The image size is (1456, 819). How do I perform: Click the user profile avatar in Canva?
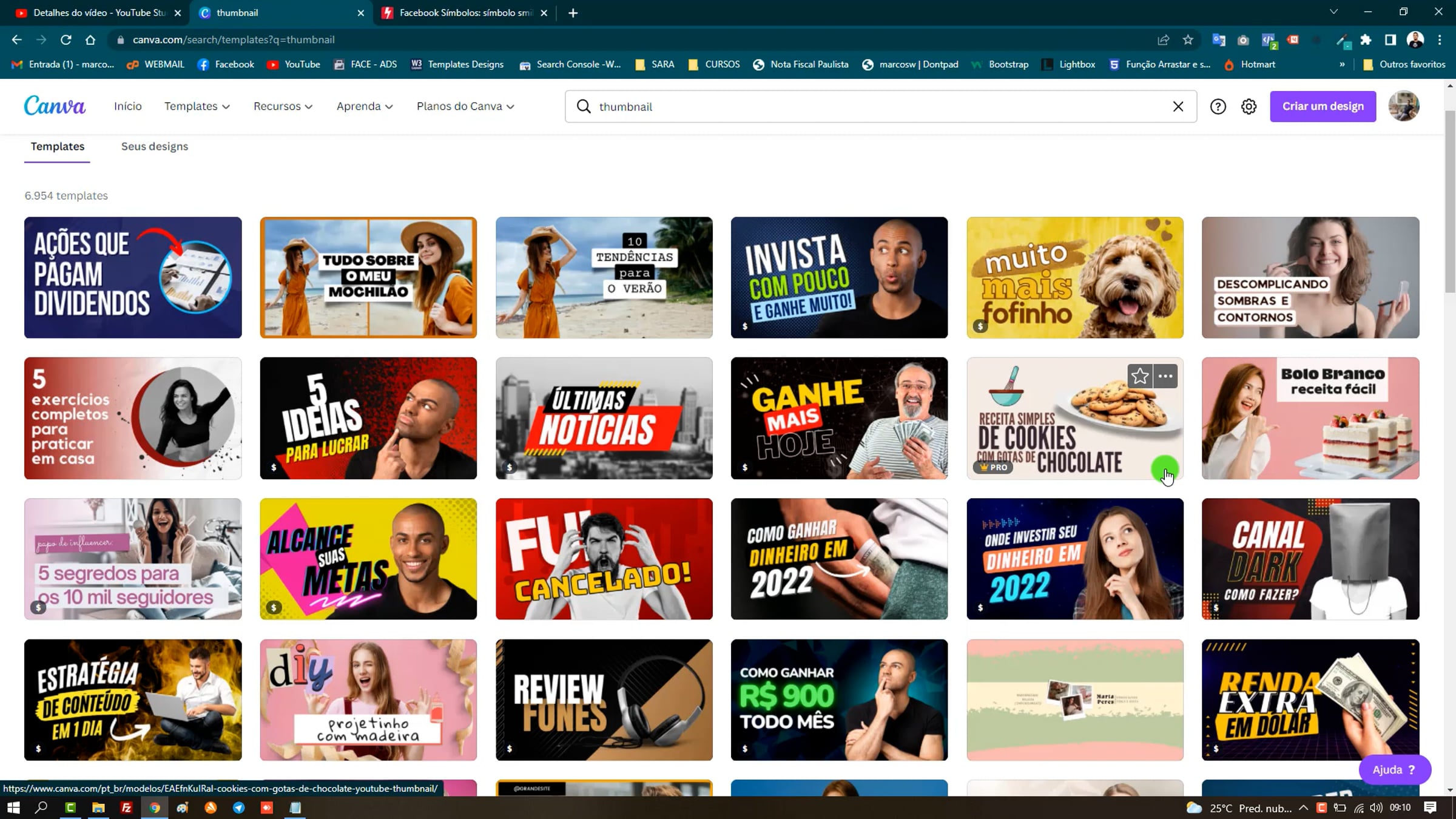click(x=1403, y=106)
